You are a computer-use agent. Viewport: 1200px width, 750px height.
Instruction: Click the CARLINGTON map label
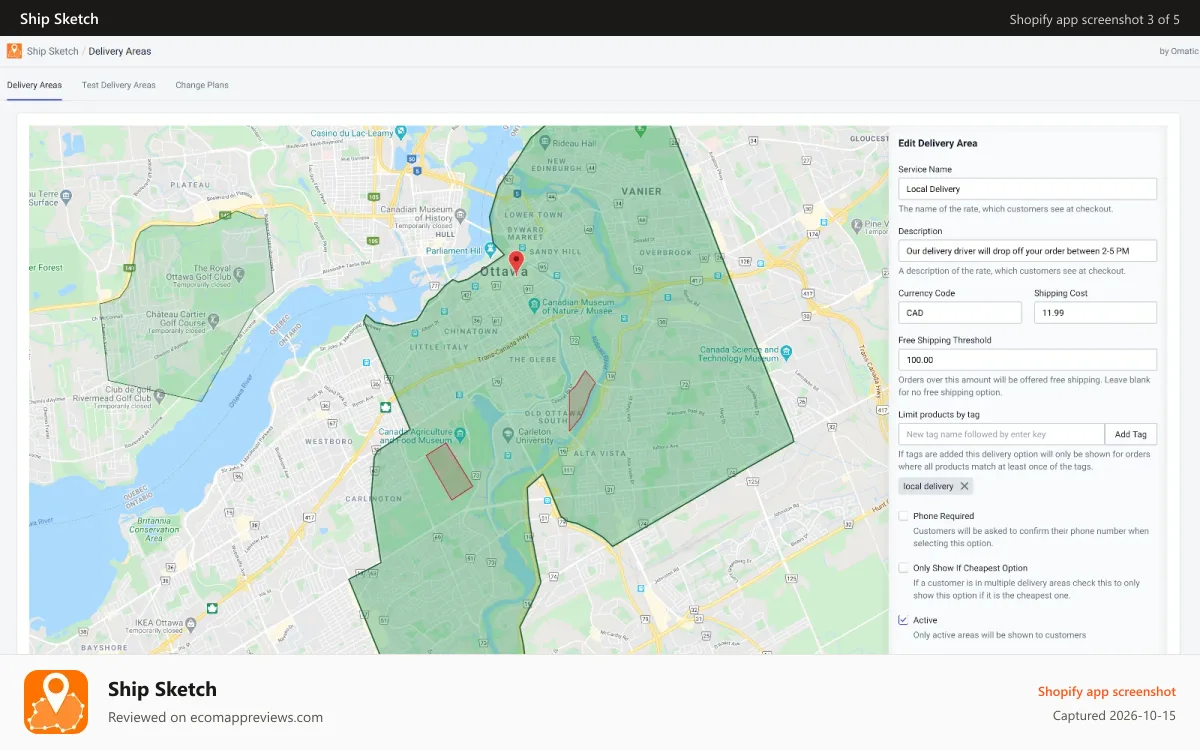click(x=372, y=498)
